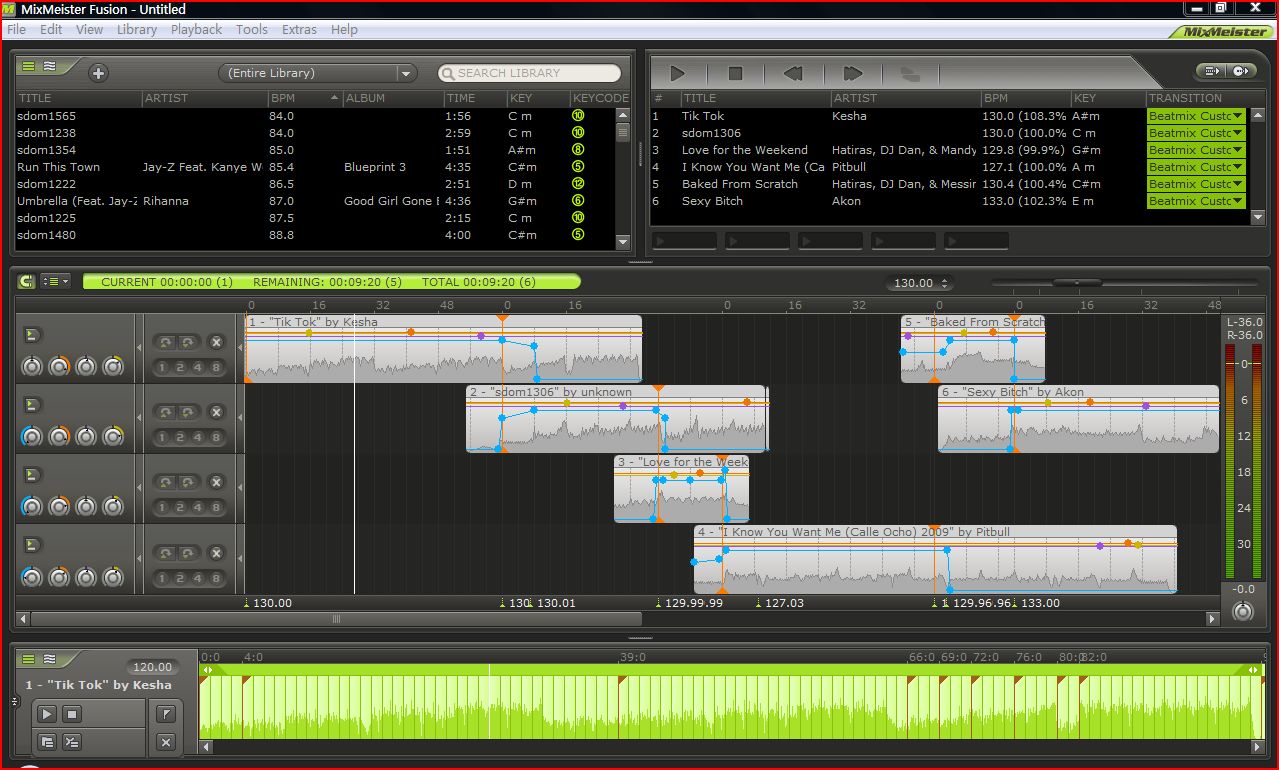Click the green loop icon left of the time display
The image size is (1279, 770).
[x=27, y=282]
